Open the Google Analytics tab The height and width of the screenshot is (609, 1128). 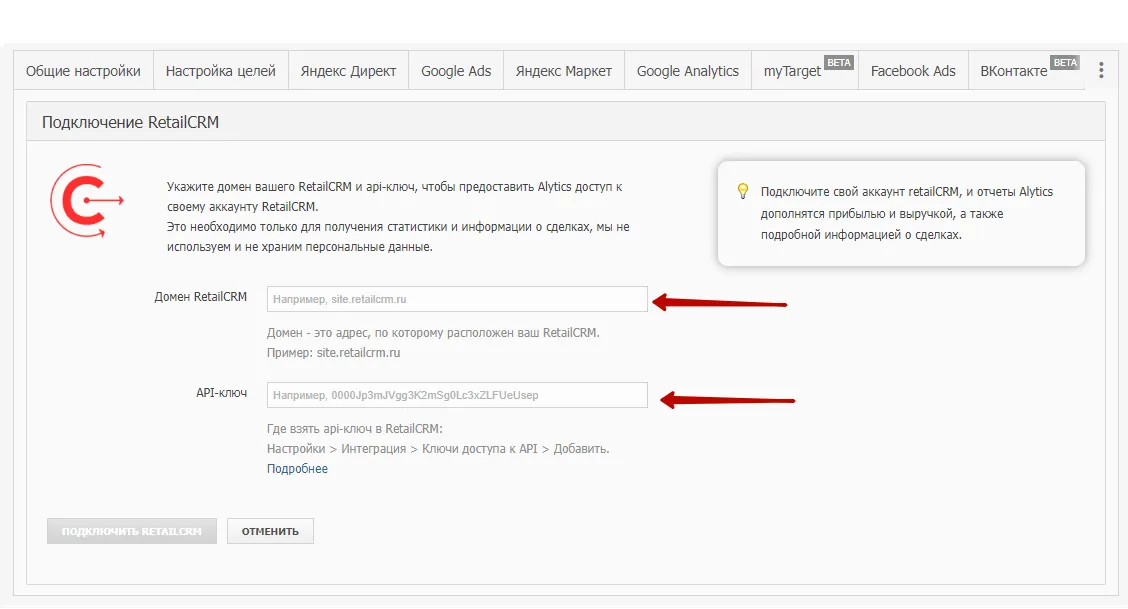[688, 70]
